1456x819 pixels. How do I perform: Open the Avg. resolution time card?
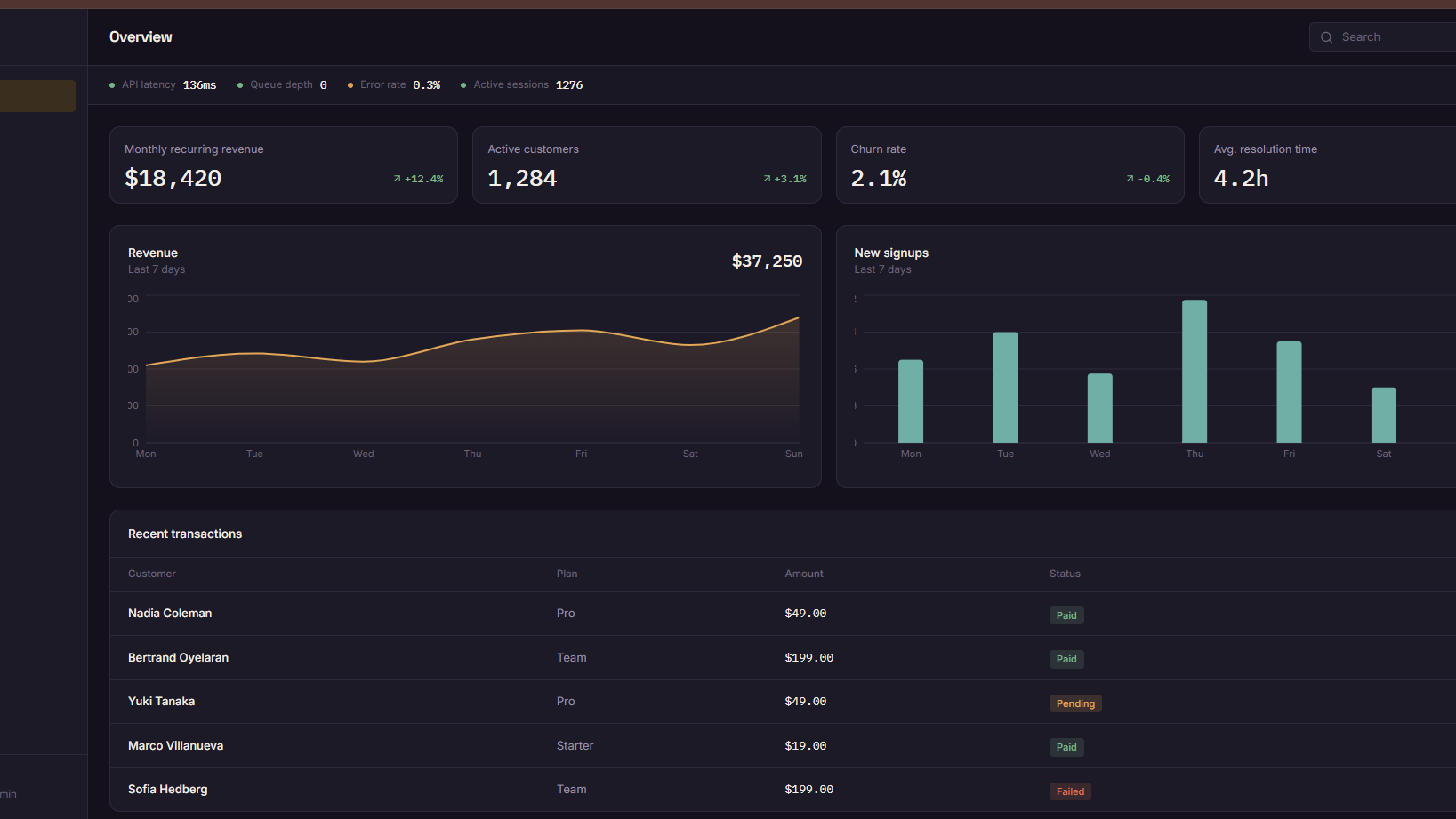click(1327, 165)
